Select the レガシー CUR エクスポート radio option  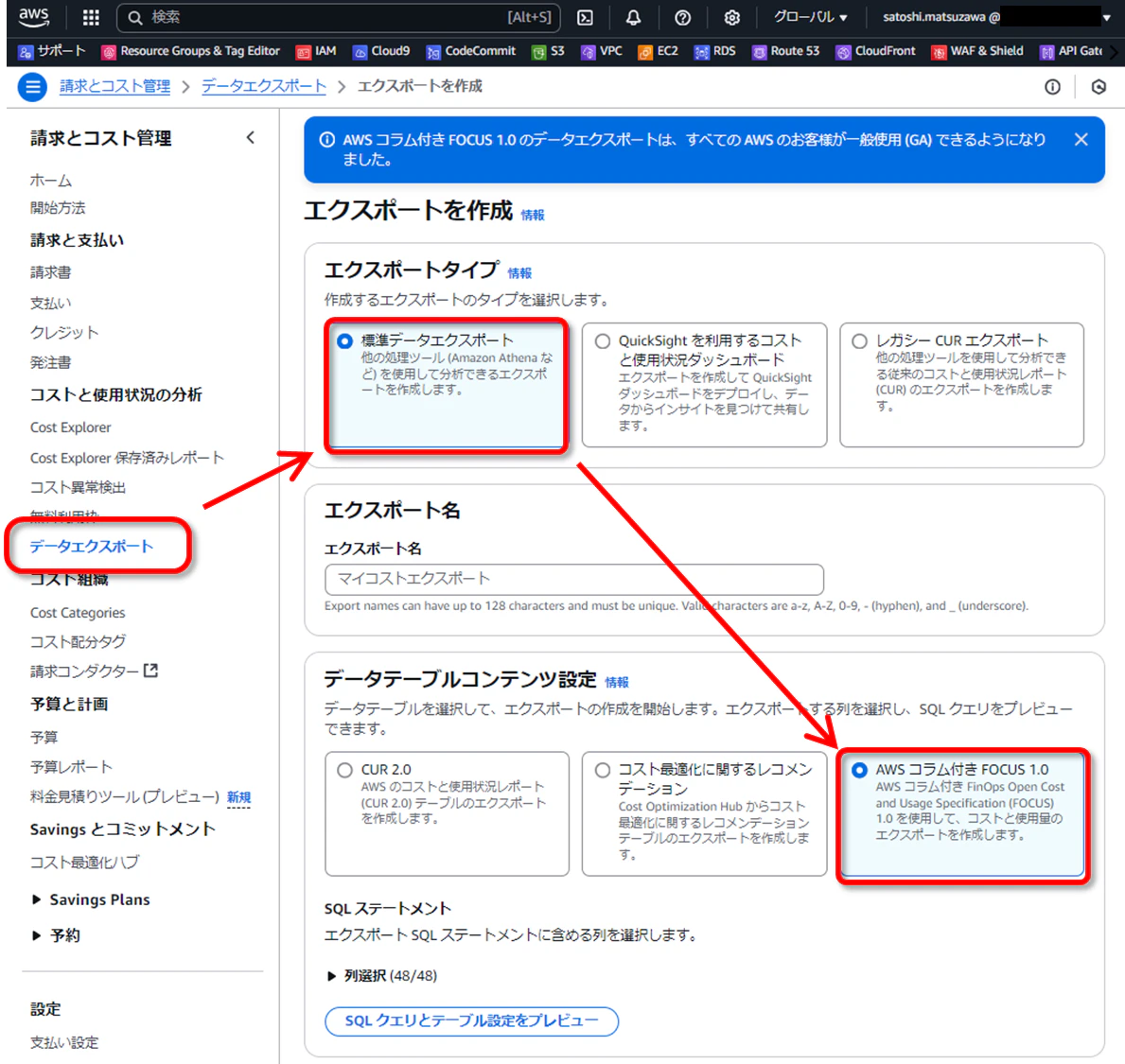coord(859,341)
